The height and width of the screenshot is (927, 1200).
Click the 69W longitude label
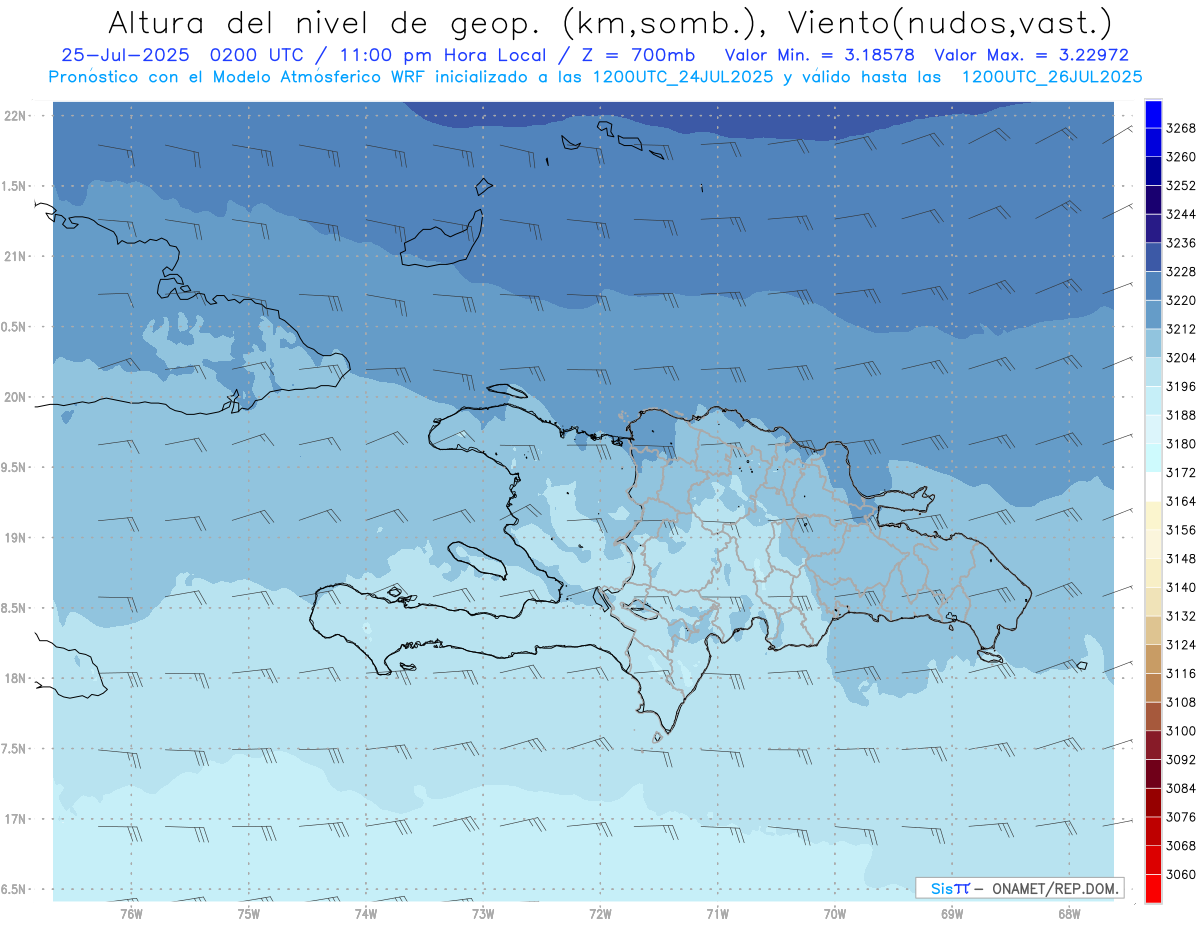point(952,913)
